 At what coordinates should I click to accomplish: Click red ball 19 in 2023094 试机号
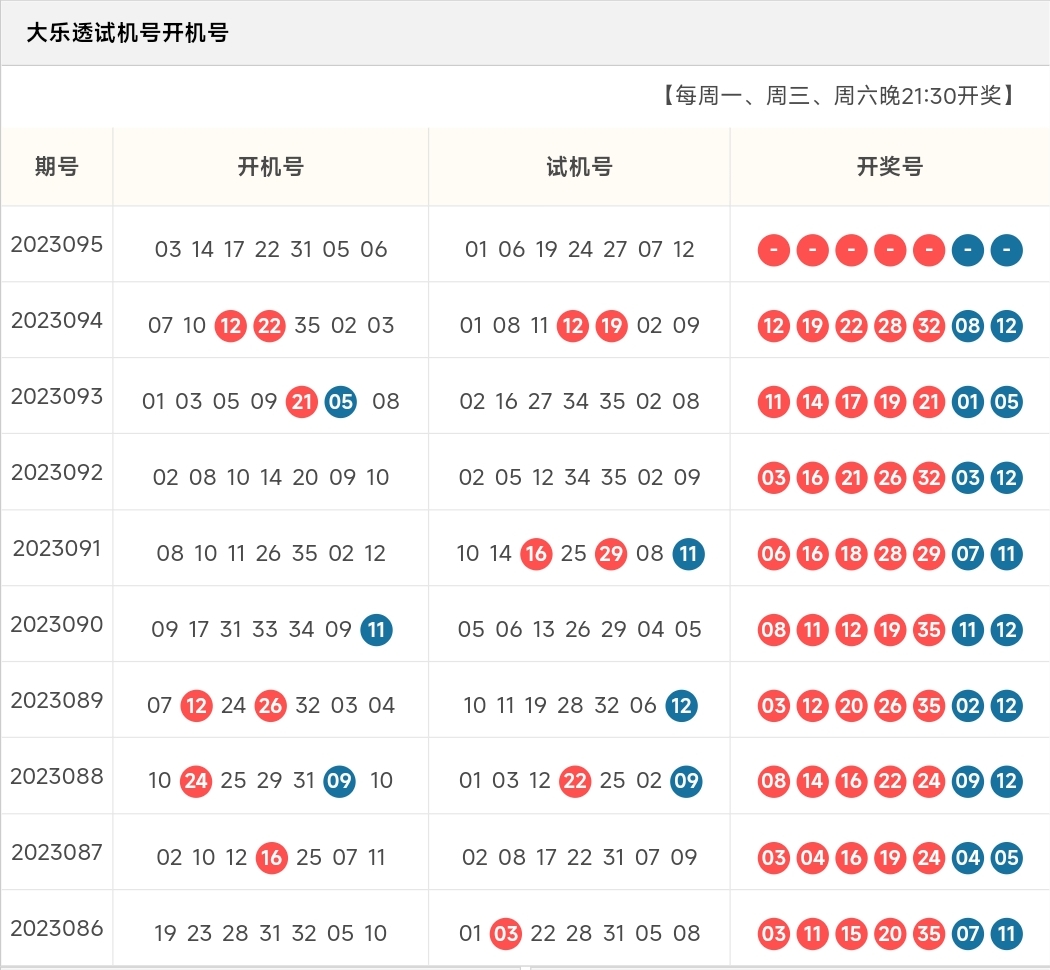611,326
